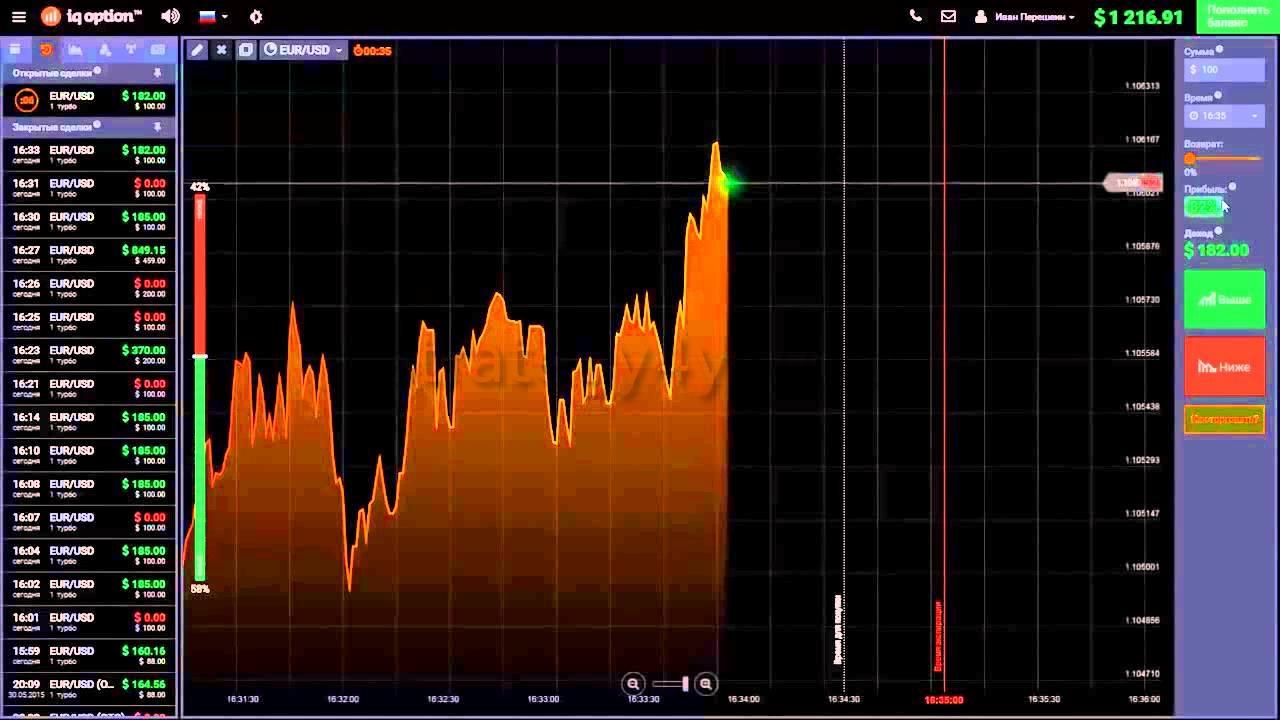The image size is (1280, 720).
Task: Toggle the pin for Открытые сделки panel
Action: point(157,73)
